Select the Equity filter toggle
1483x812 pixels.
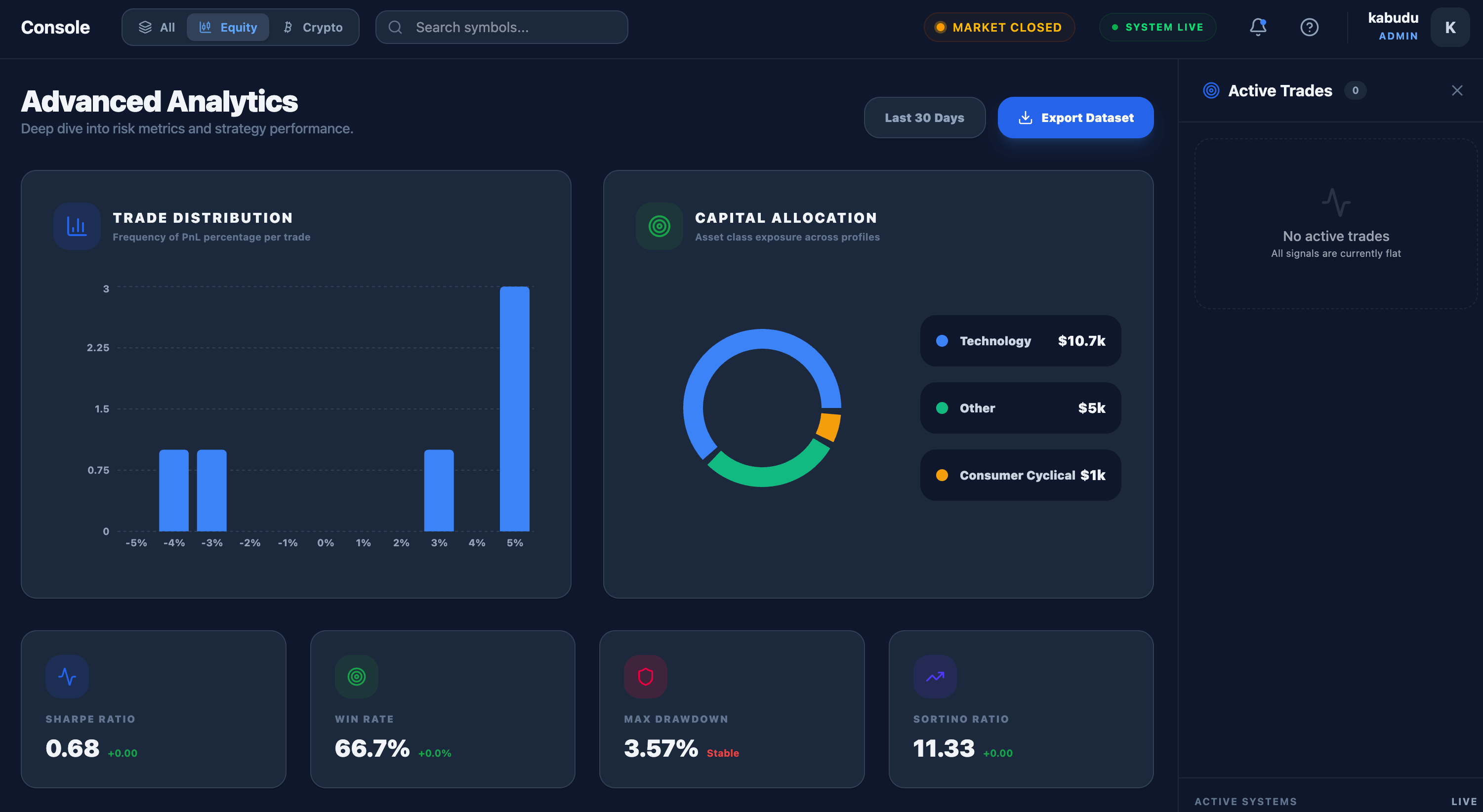click(228, 27)
